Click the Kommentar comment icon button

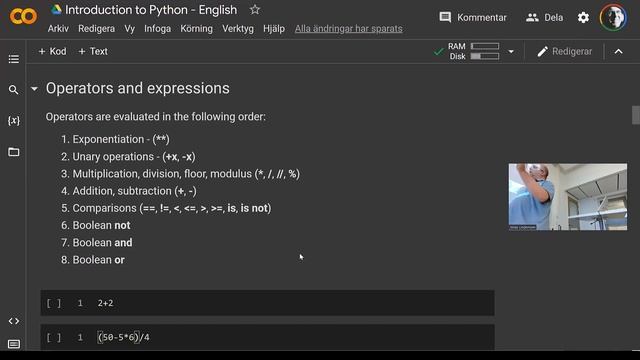tap(473, 18)
